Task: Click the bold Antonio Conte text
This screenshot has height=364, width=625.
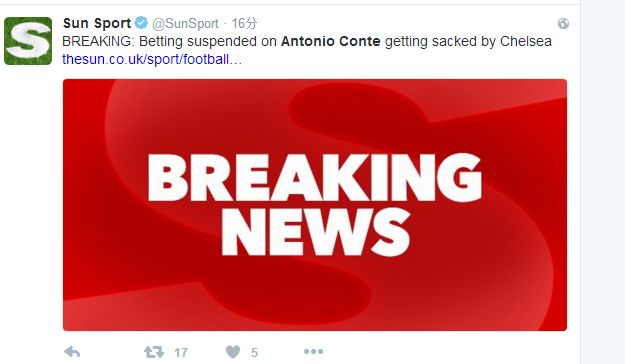Action: pyautogui.click(x=331, y=41)
